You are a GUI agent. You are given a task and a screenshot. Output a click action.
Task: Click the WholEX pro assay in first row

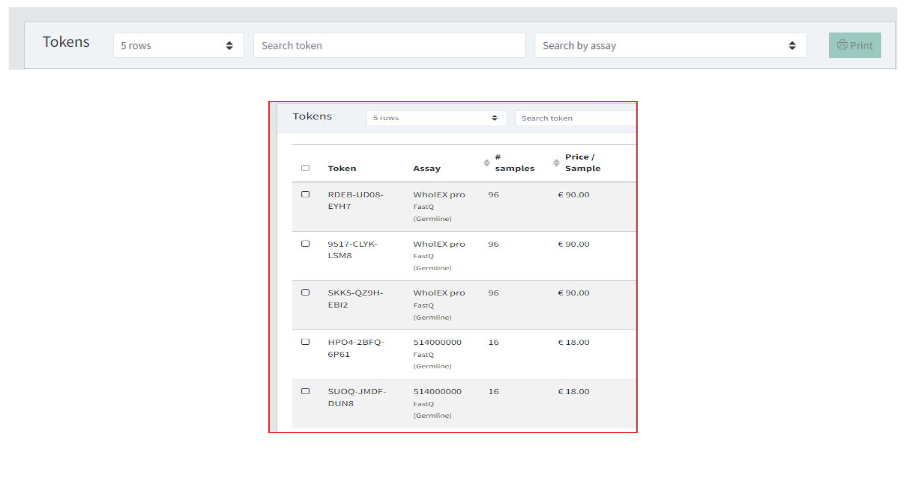pyautogui.click(x=439, y=194)
